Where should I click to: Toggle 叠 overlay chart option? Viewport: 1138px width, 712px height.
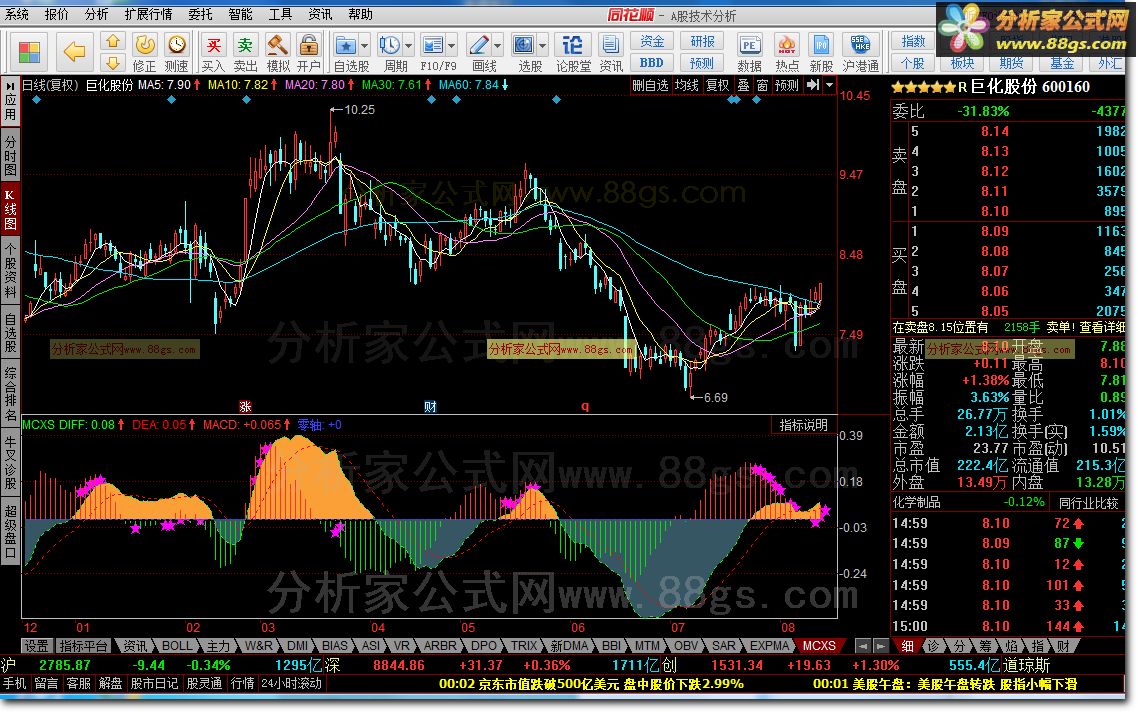(743, 85)
